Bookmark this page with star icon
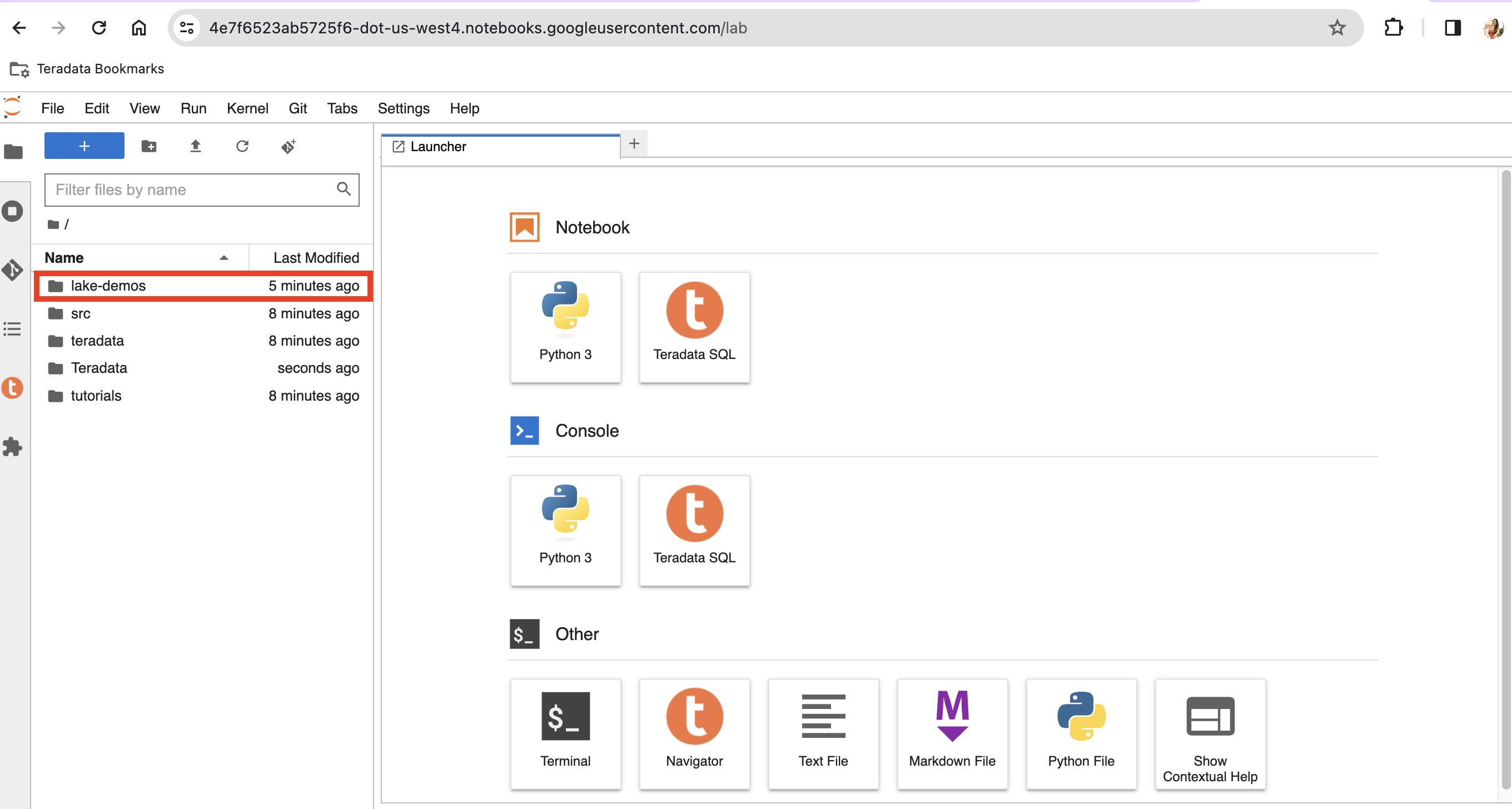Screen dimensions: 1512x809 pyautogui.click(x=1337, y=28)
